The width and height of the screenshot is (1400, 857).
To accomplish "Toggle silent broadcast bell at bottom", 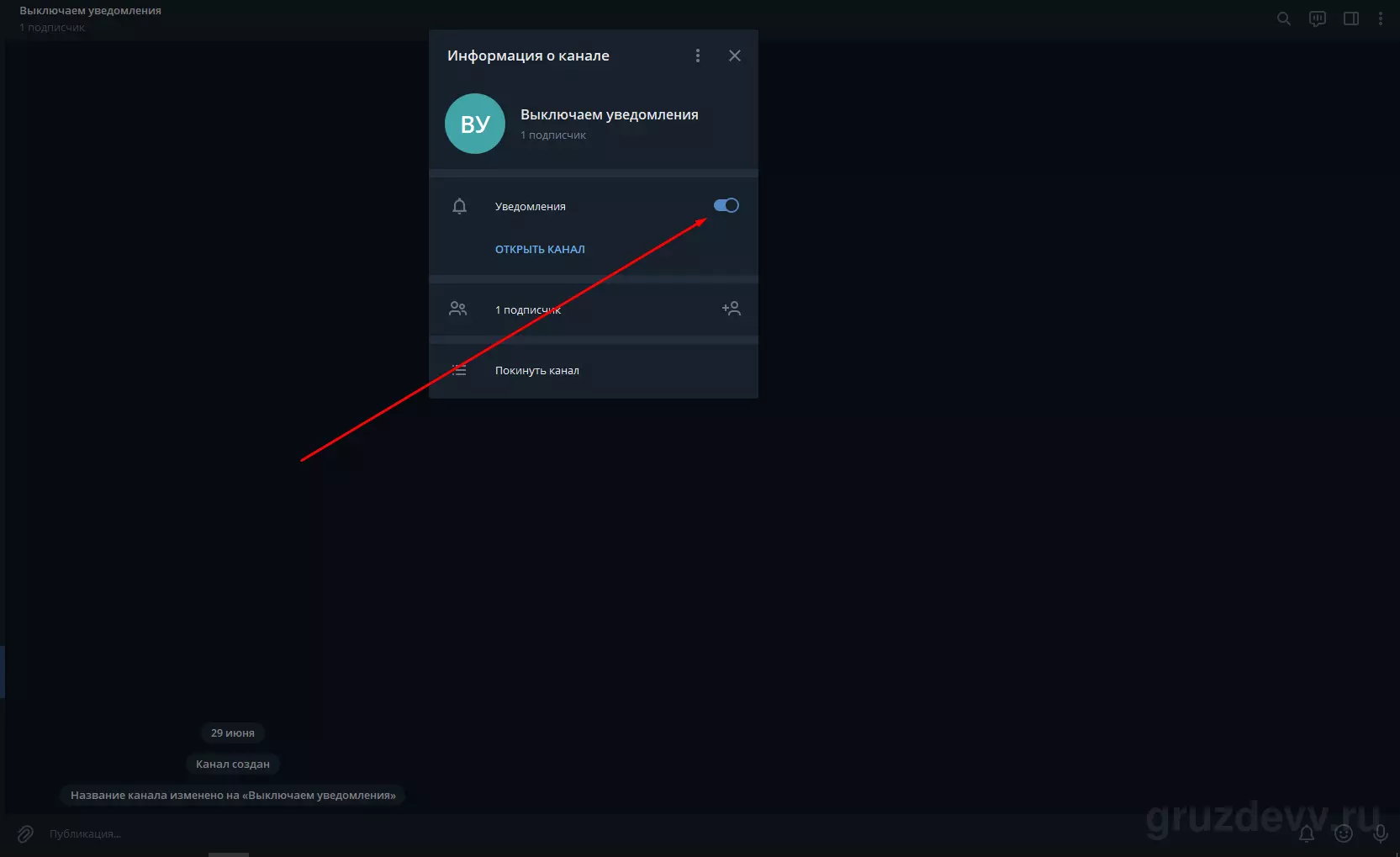I will coord(1307,833).
